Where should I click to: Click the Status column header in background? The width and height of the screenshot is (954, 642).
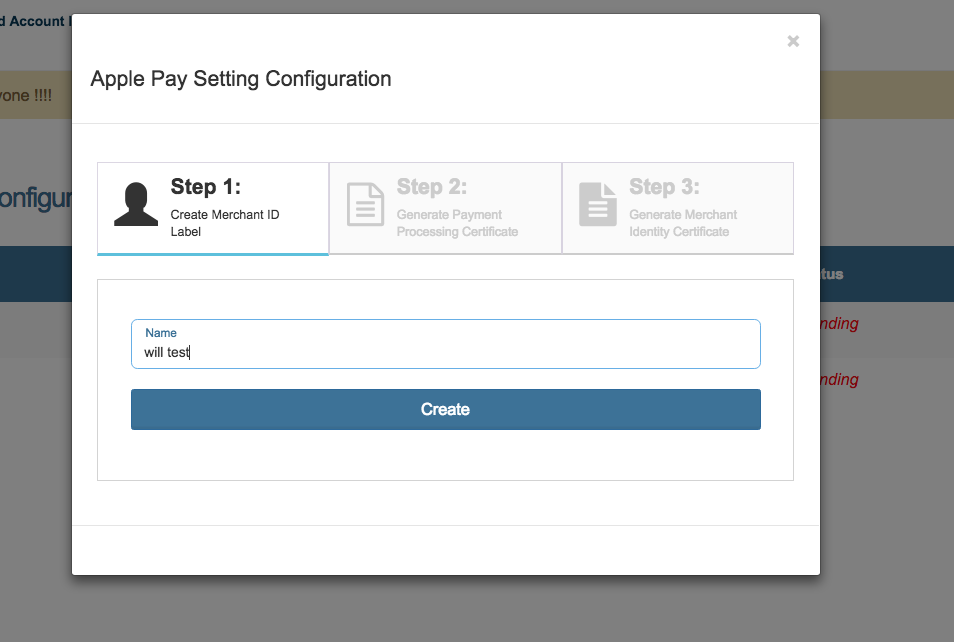(832, 274)
